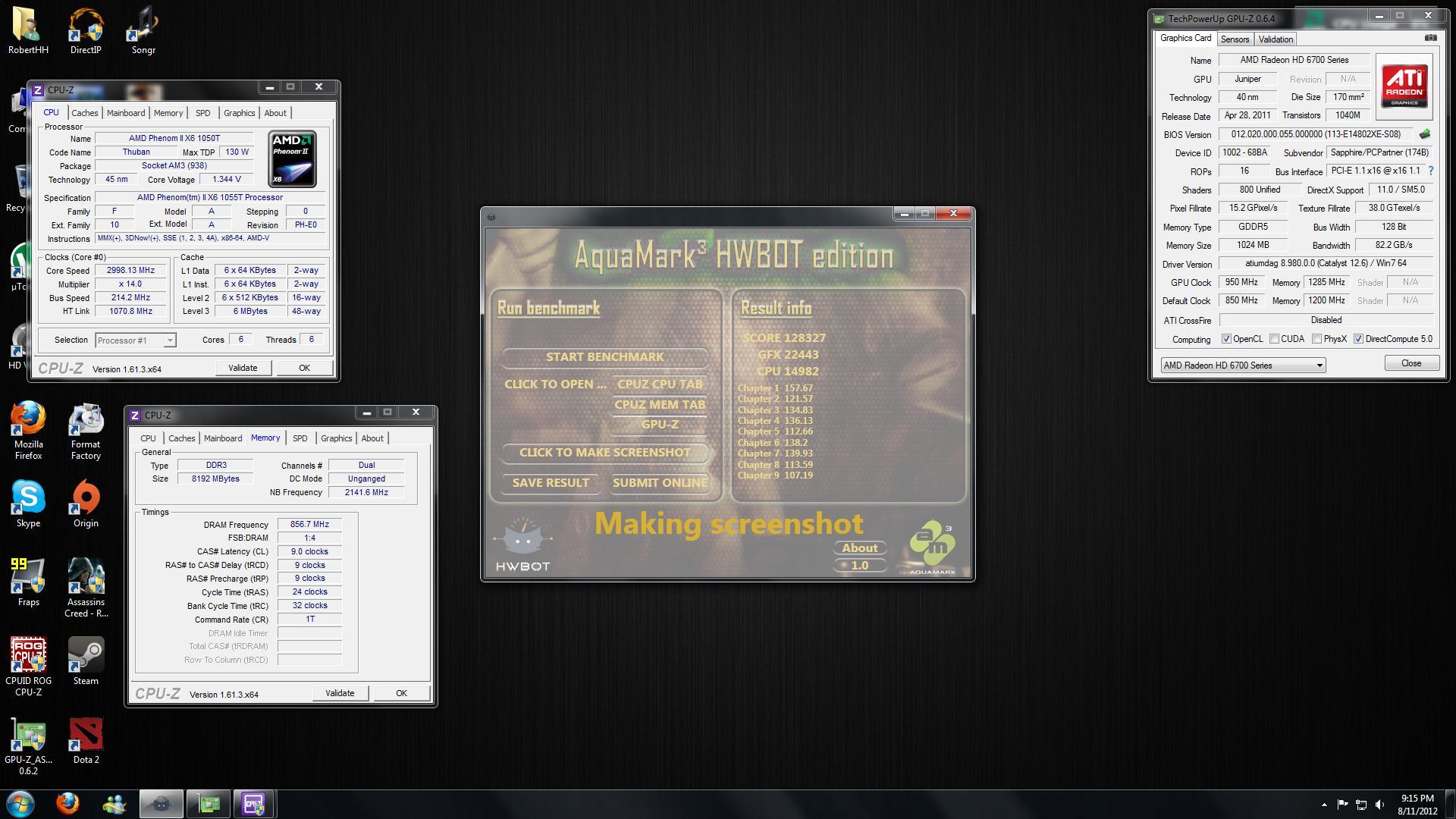Screen dimensions: 1456x819
Task: Click SUBMIT ONLINE in AquaMark
Action: [660, 483]
